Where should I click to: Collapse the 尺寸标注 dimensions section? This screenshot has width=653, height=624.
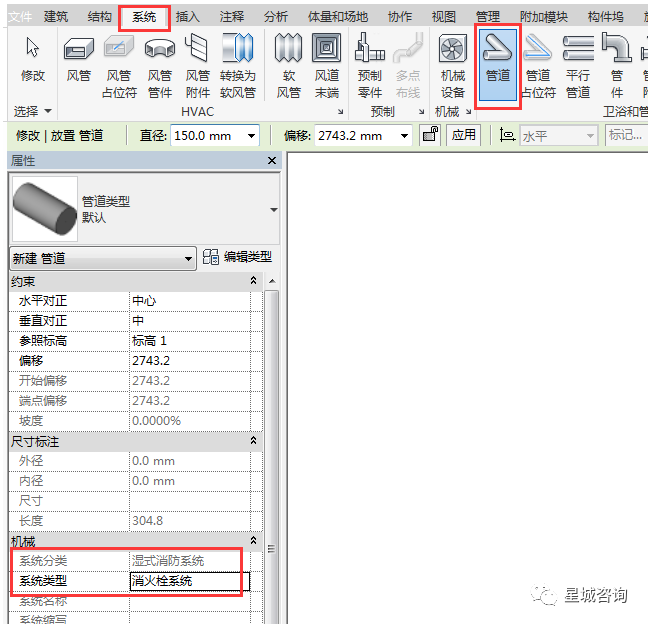253,441
